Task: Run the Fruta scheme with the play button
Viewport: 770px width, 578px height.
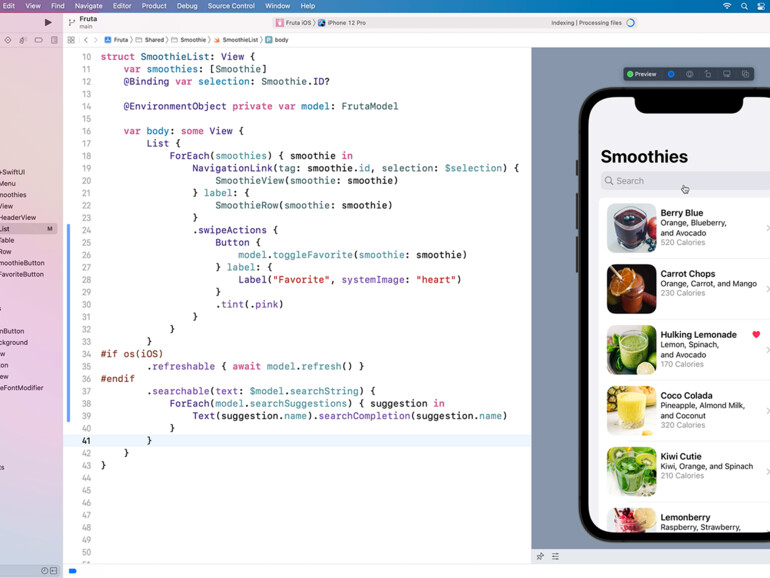Action: click(x=48, y=23)
